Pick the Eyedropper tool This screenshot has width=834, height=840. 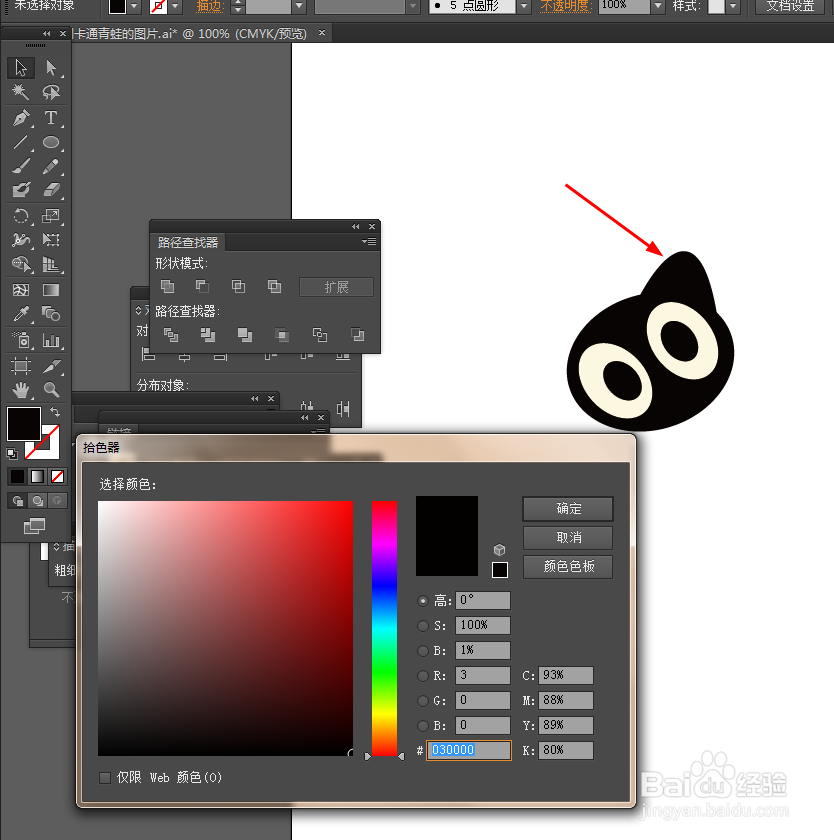pos(21,313)
